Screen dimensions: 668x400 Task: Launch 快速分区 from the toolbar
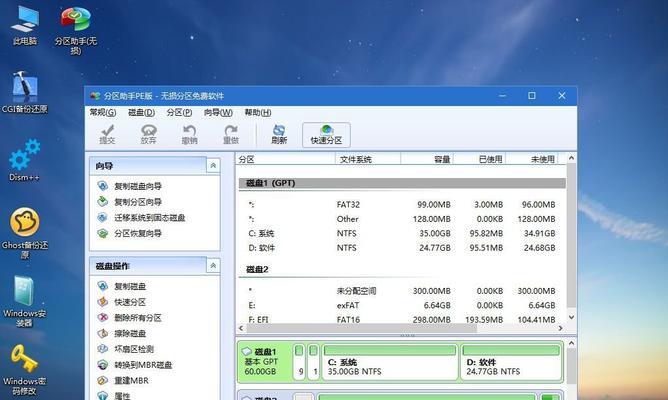pyautogui.click(x=326, y=133)
